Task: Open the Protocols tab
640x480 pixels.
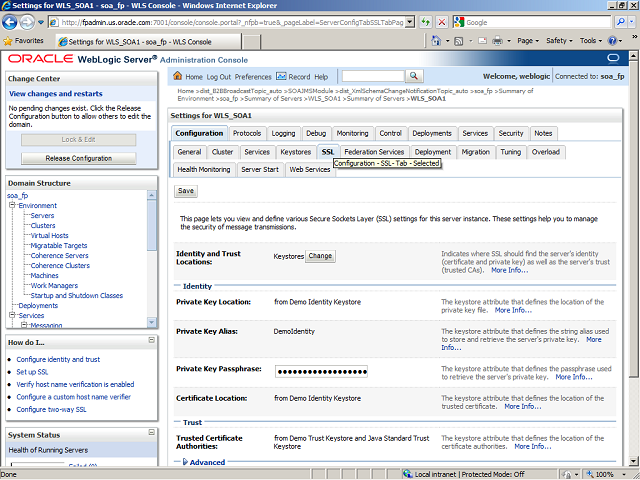Action: (x=247, y=133)
